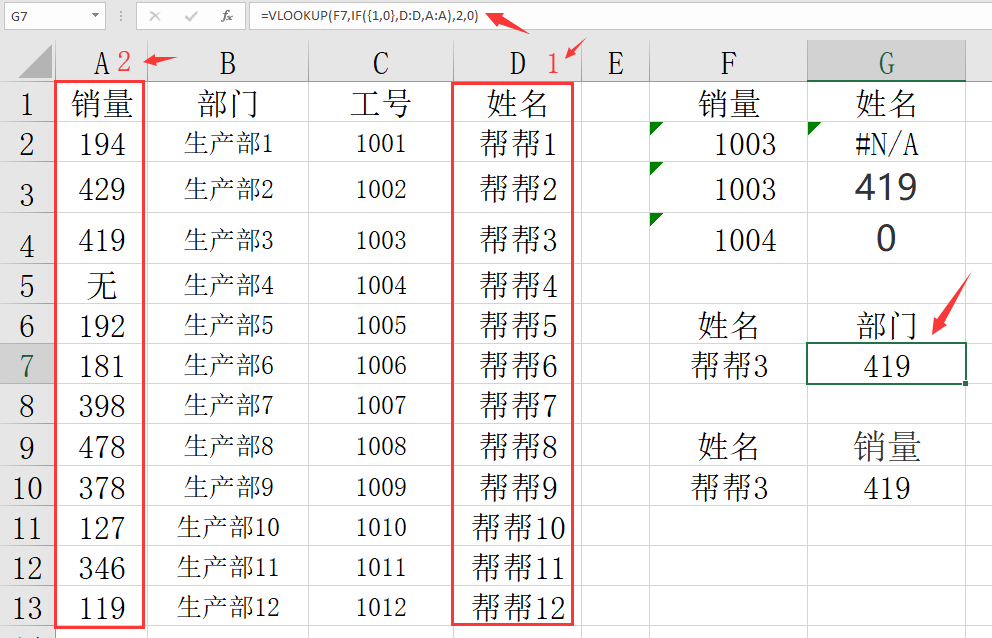992x638 pixels.
Task: Click cell 帮帮6
Action: pos(518,365)
